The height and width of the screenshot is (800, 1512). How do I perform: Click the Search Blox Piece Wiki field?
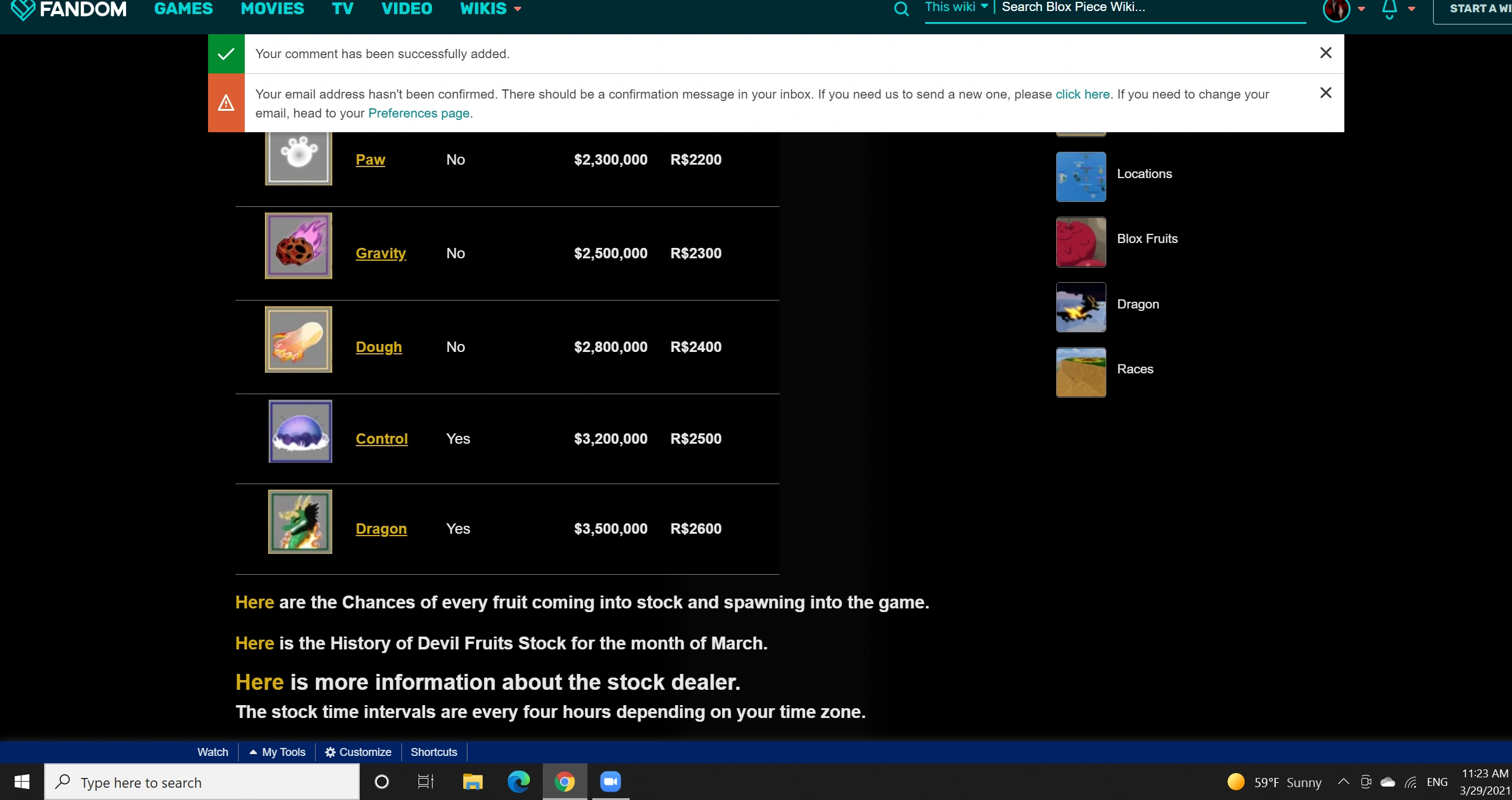click(x=1150, y=8)
